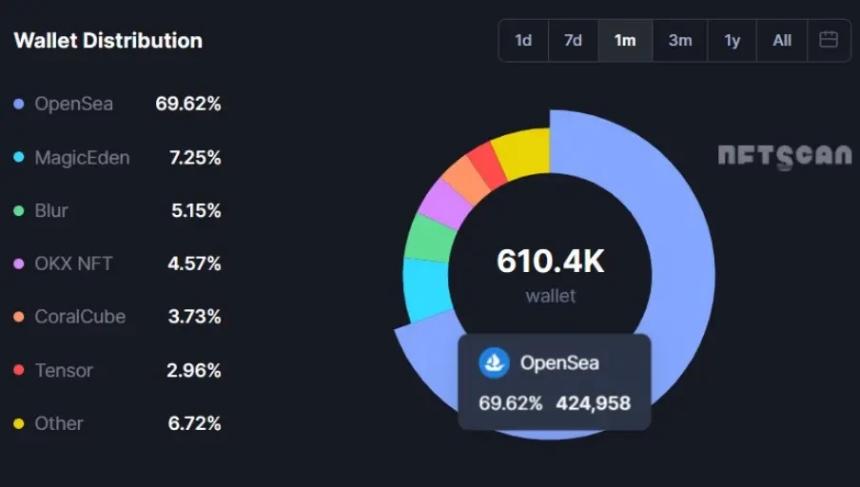The width and height of the screenshot is (860, 487).
Task: Click the CoralCube legend label
Action: point(80,317)
